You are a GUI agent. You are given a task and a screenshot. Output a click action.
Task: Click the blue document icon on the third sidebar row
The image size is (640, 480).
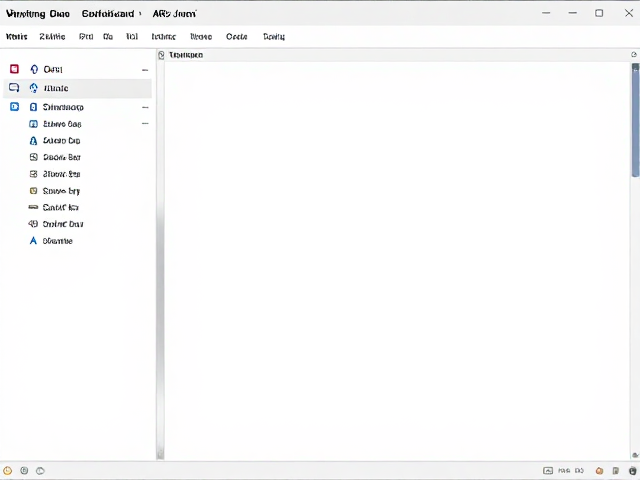[x=33, y=107]
